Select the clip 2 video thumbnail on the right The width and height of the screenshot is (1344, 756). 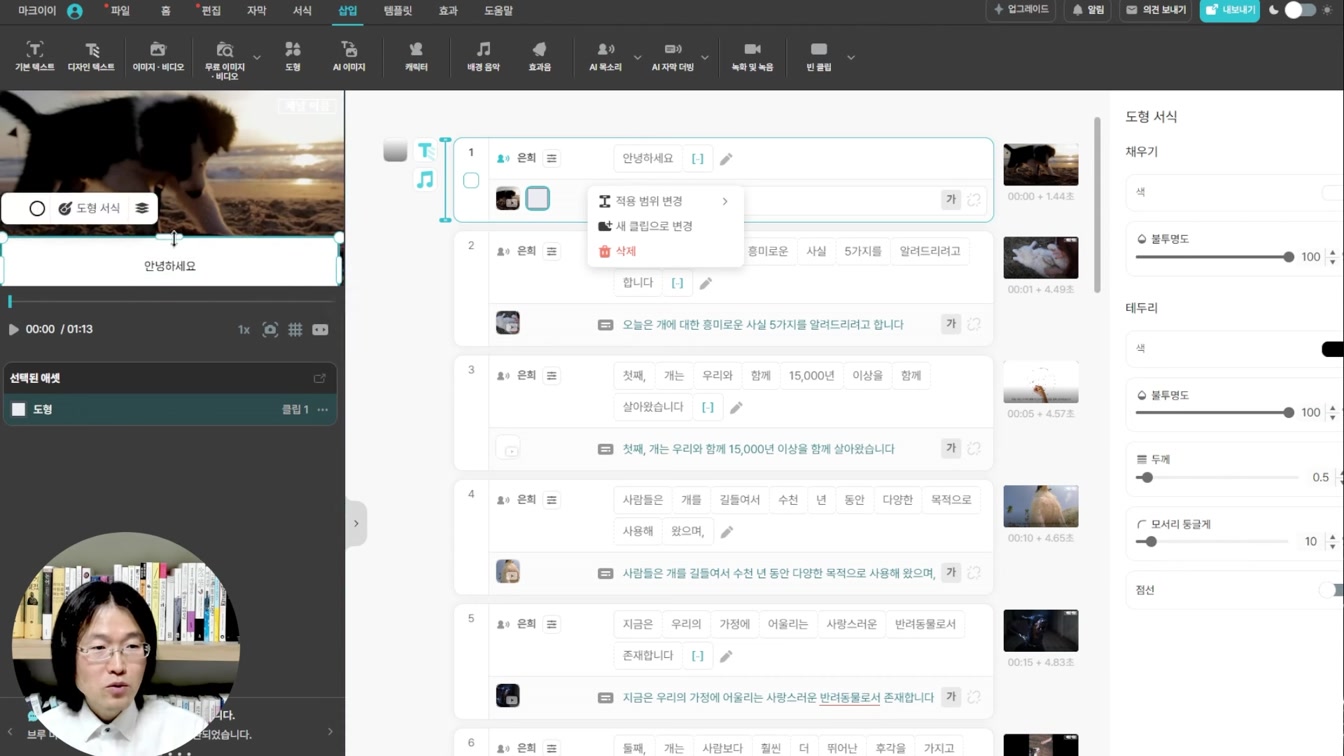click(x=1040, y=258)
